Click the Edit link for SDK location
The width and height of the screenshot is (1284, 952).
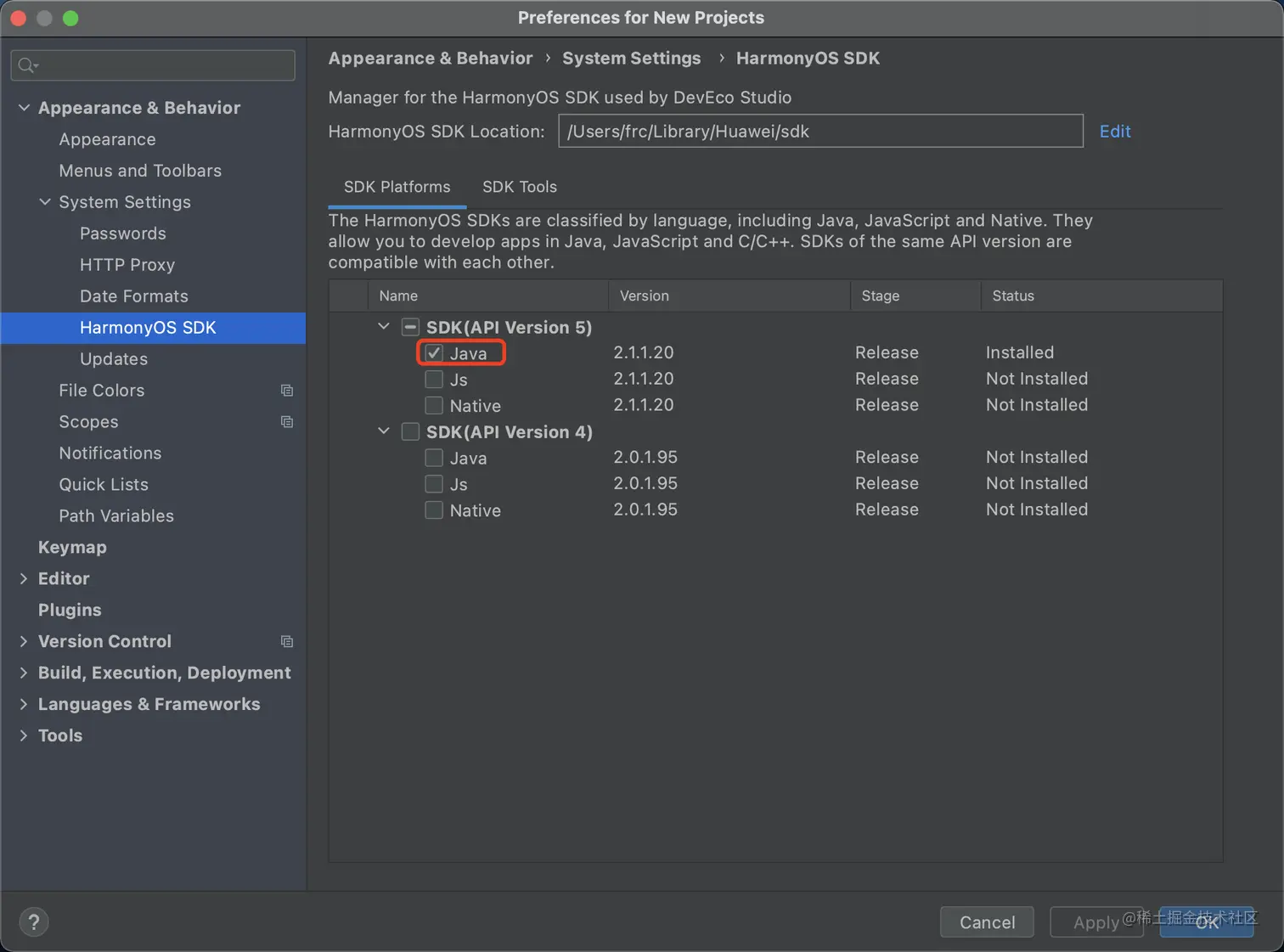[1115, 132]
